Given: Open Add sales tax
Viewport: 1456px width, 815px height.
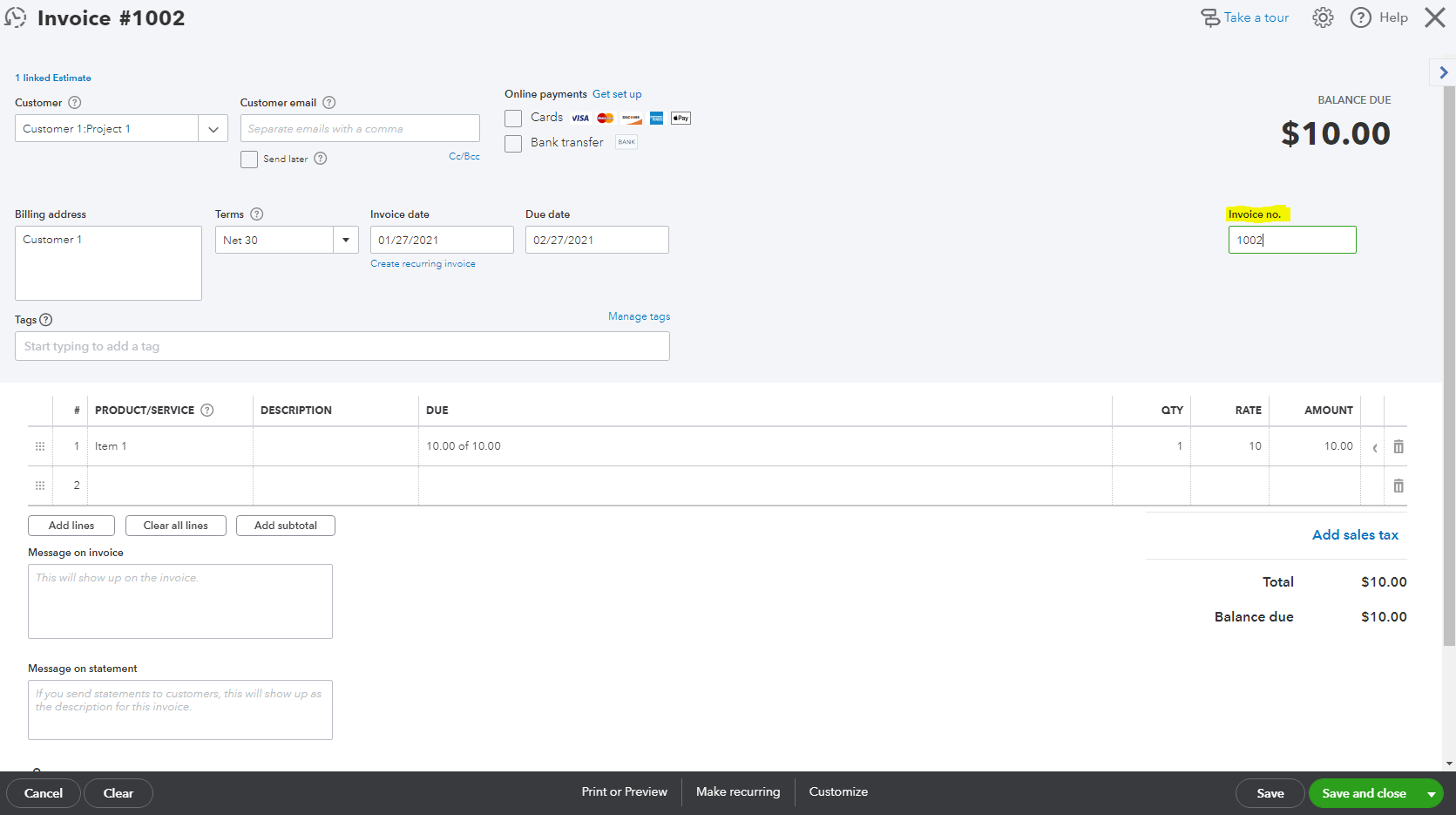Looking at the screenshot, I should [1355, 534].
